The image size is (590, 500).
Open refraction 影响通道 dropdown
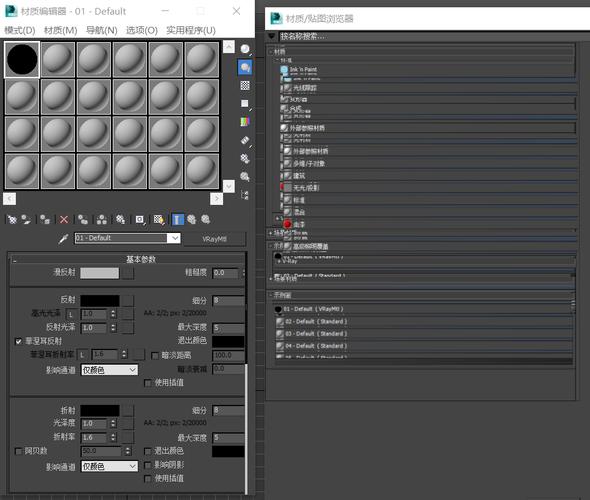click(109, 467)
